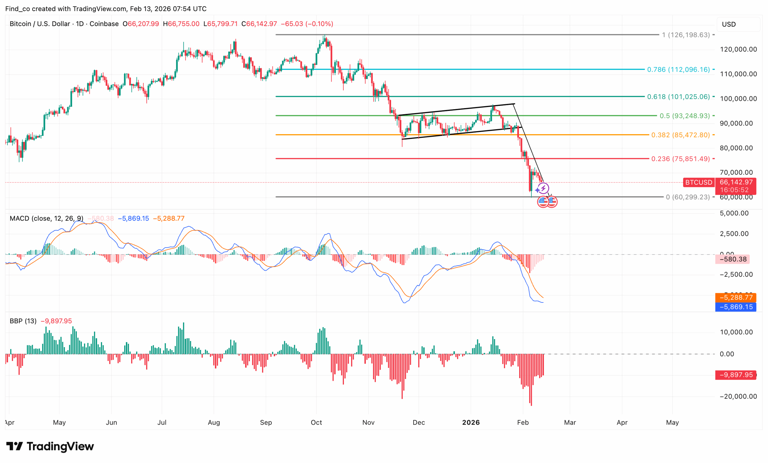768x463 pixels.
Task: Click the red BTCUSD price line tag
Action: click(x=698, y=182)
